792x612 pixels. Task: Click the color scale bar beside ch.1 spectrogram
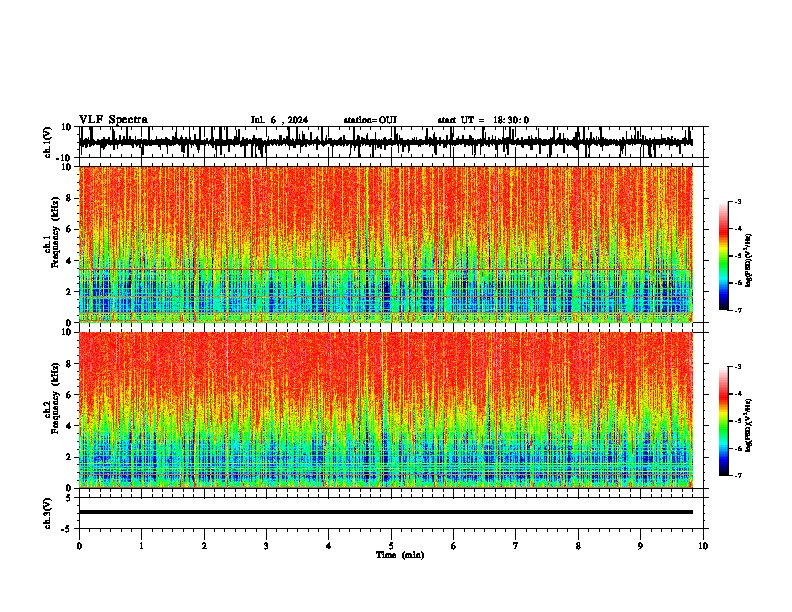(724, 256)
